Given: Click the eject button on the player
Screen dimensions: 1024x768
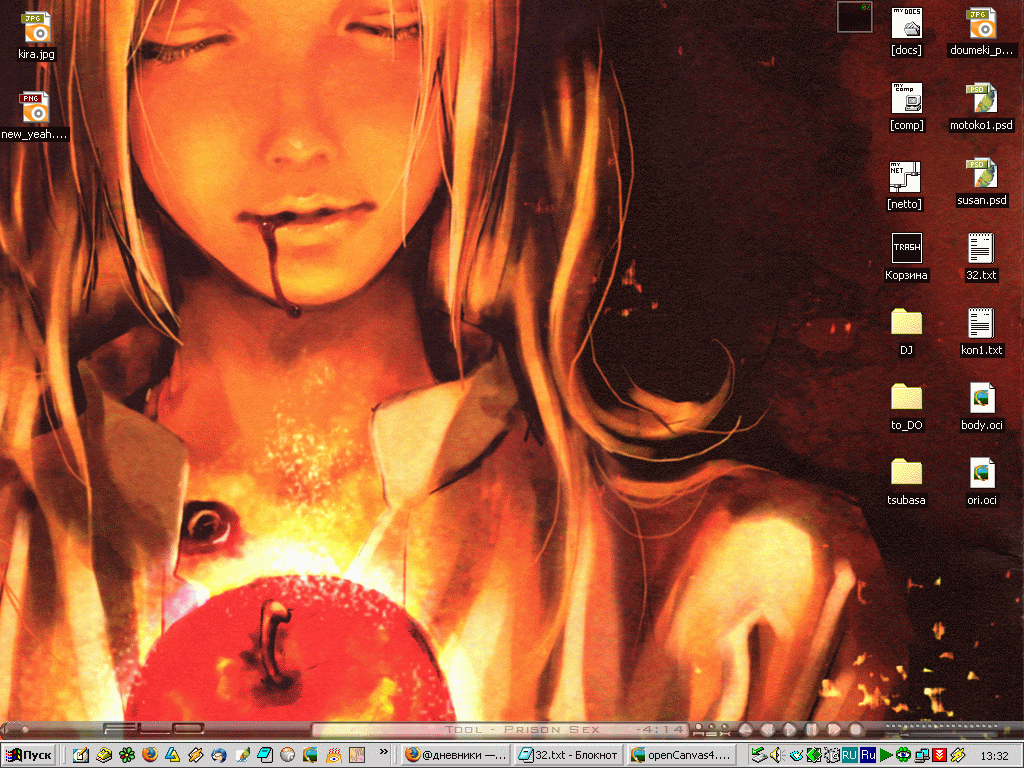Looking at the screenshot, I should (x=745, y=729).
